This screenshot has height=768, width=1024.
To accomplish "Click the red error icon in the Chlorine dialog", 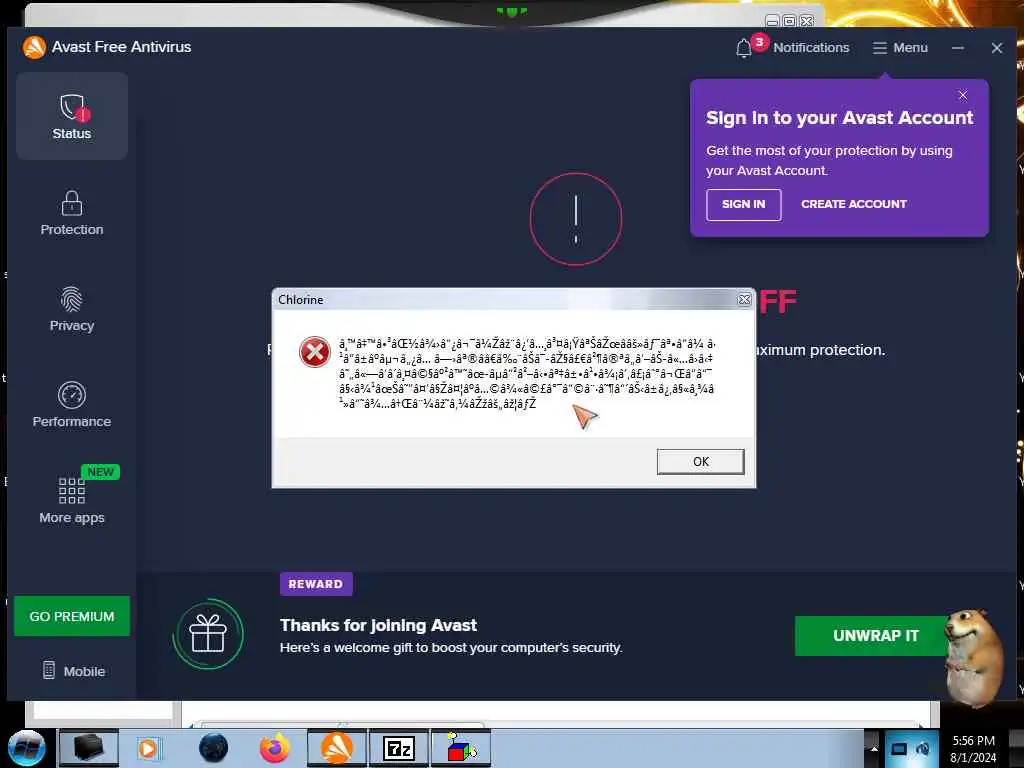I will tap(315, 352).
